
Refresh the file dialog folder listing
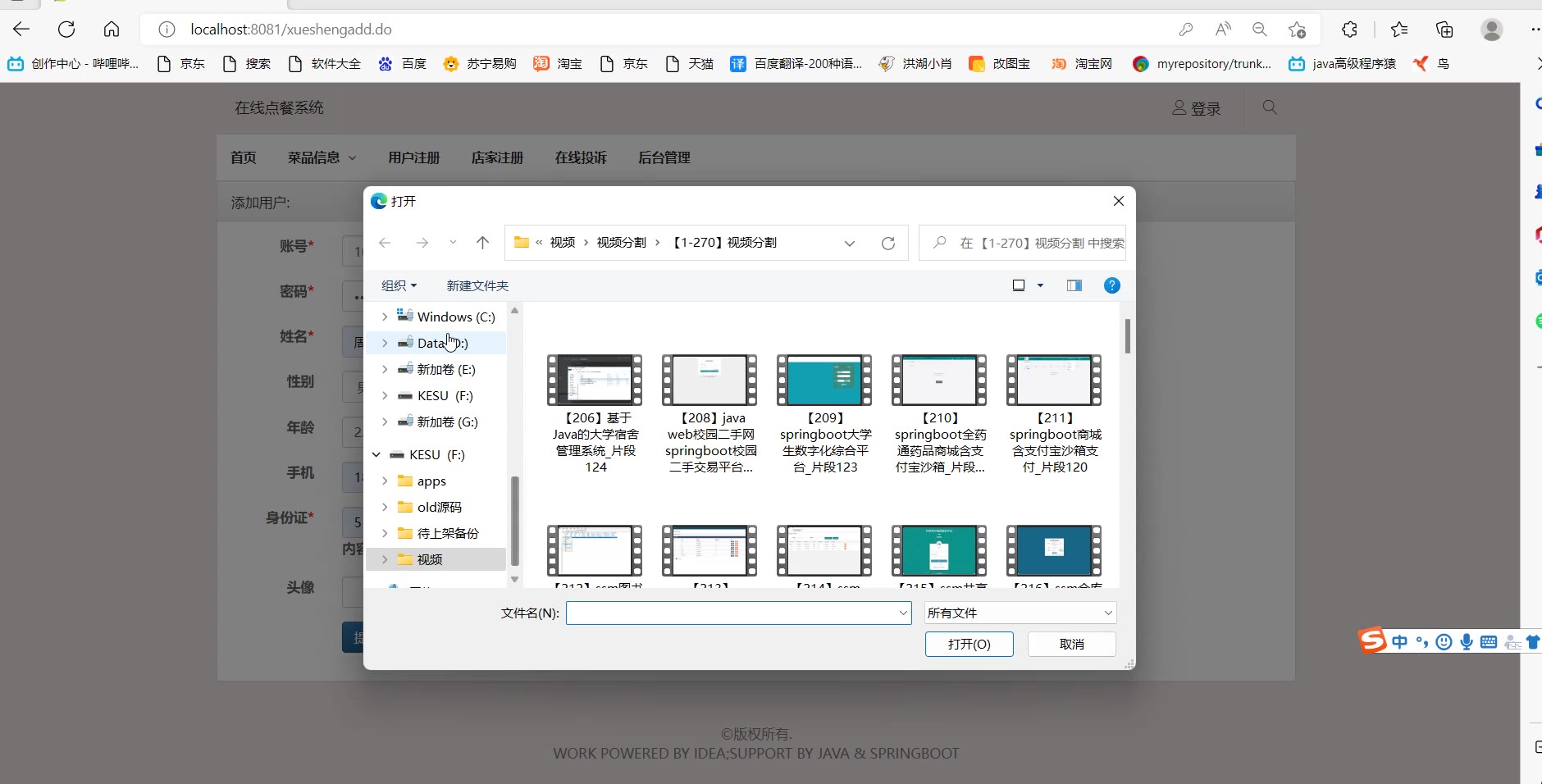pyautogui.click(x=887, y=244)
